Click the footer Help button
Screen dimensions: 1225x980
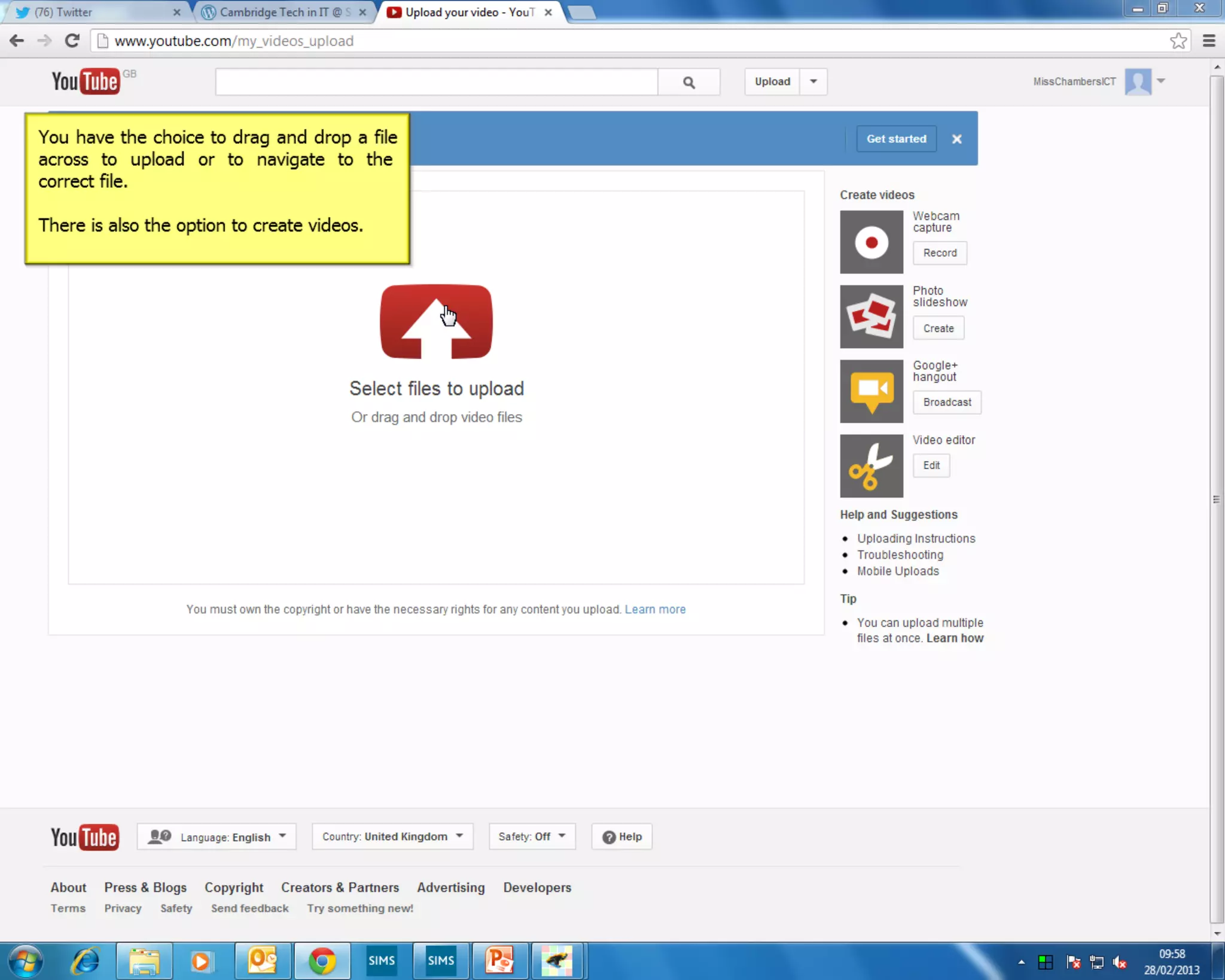pyautogui.click(x=622, y=837)
